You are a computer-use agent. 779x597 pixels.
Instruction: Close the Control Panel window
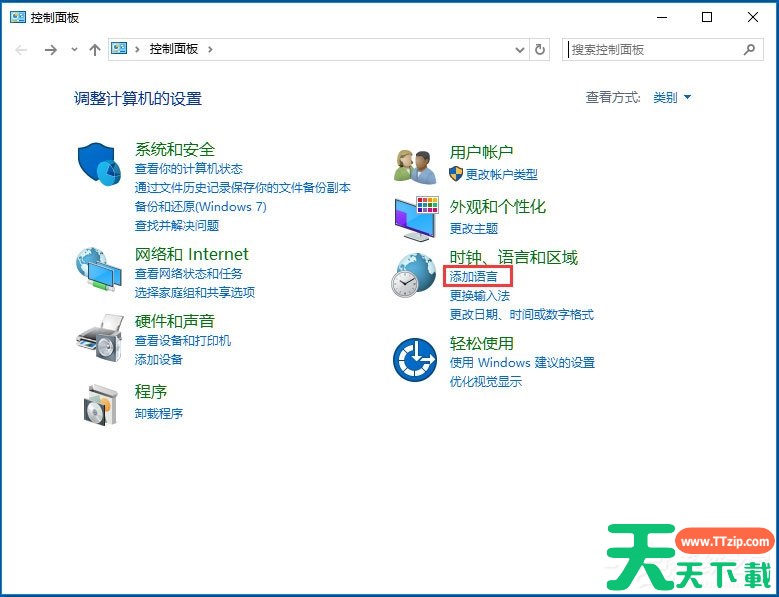[753, 17]
